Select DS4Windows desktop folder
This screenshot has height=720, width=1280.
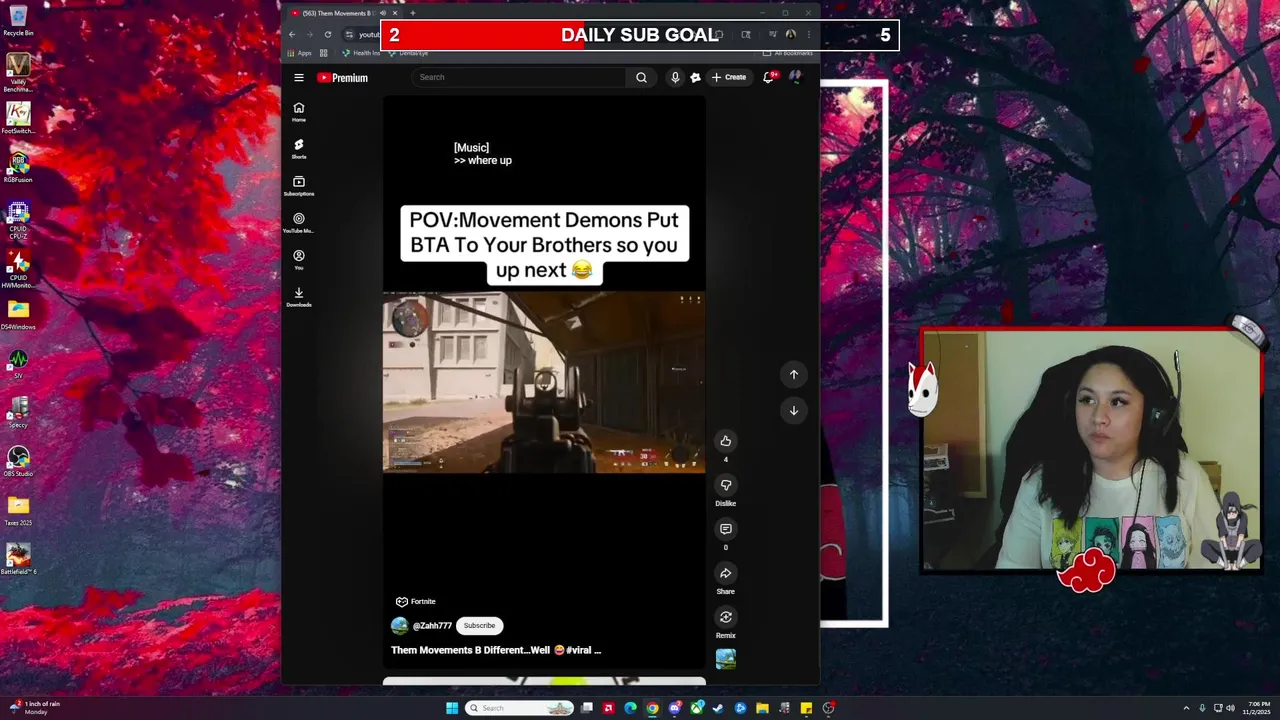coord(18,314)
